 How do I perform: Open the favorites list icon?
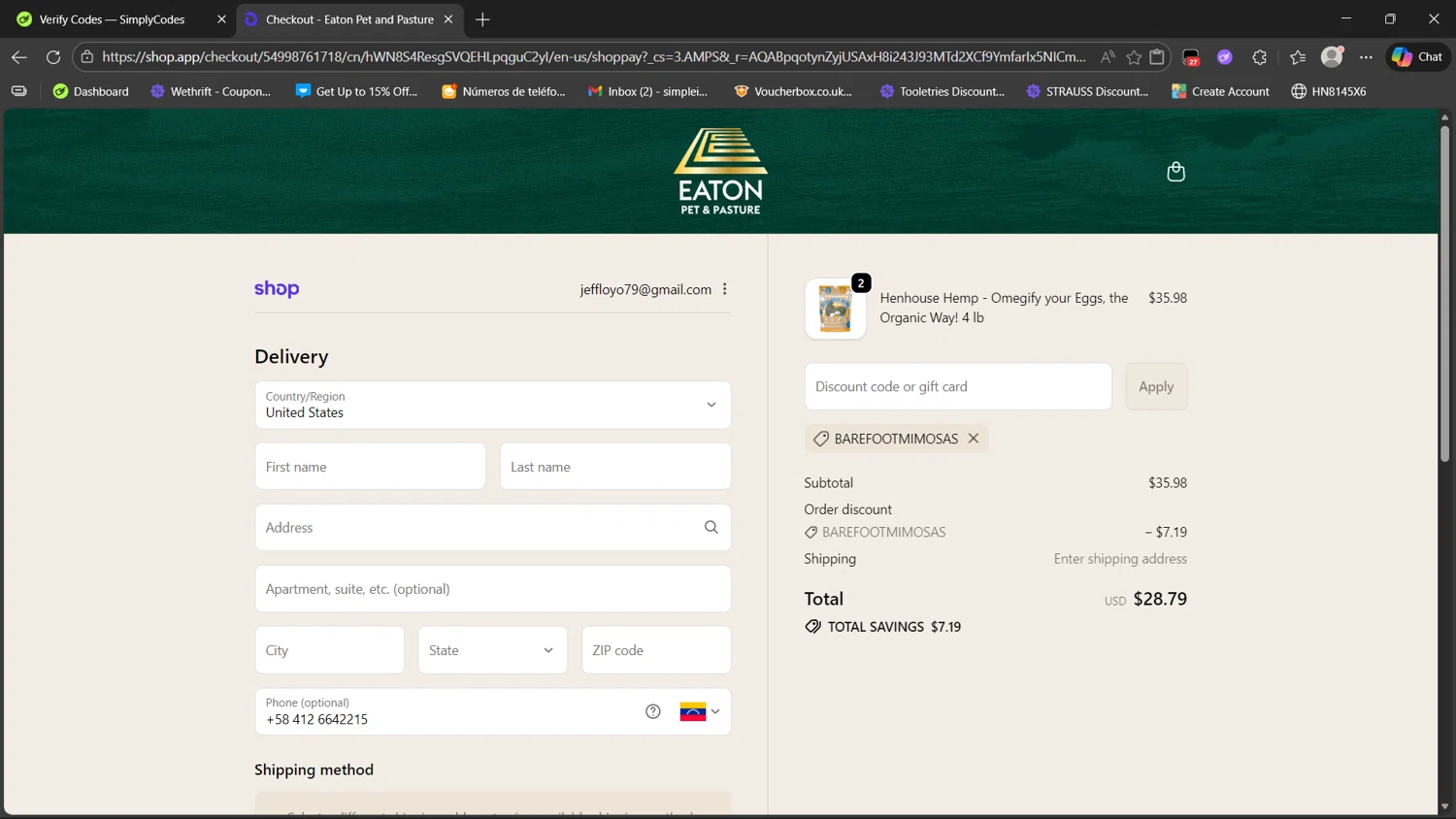pyautogui.click(x=1298, y=57)
